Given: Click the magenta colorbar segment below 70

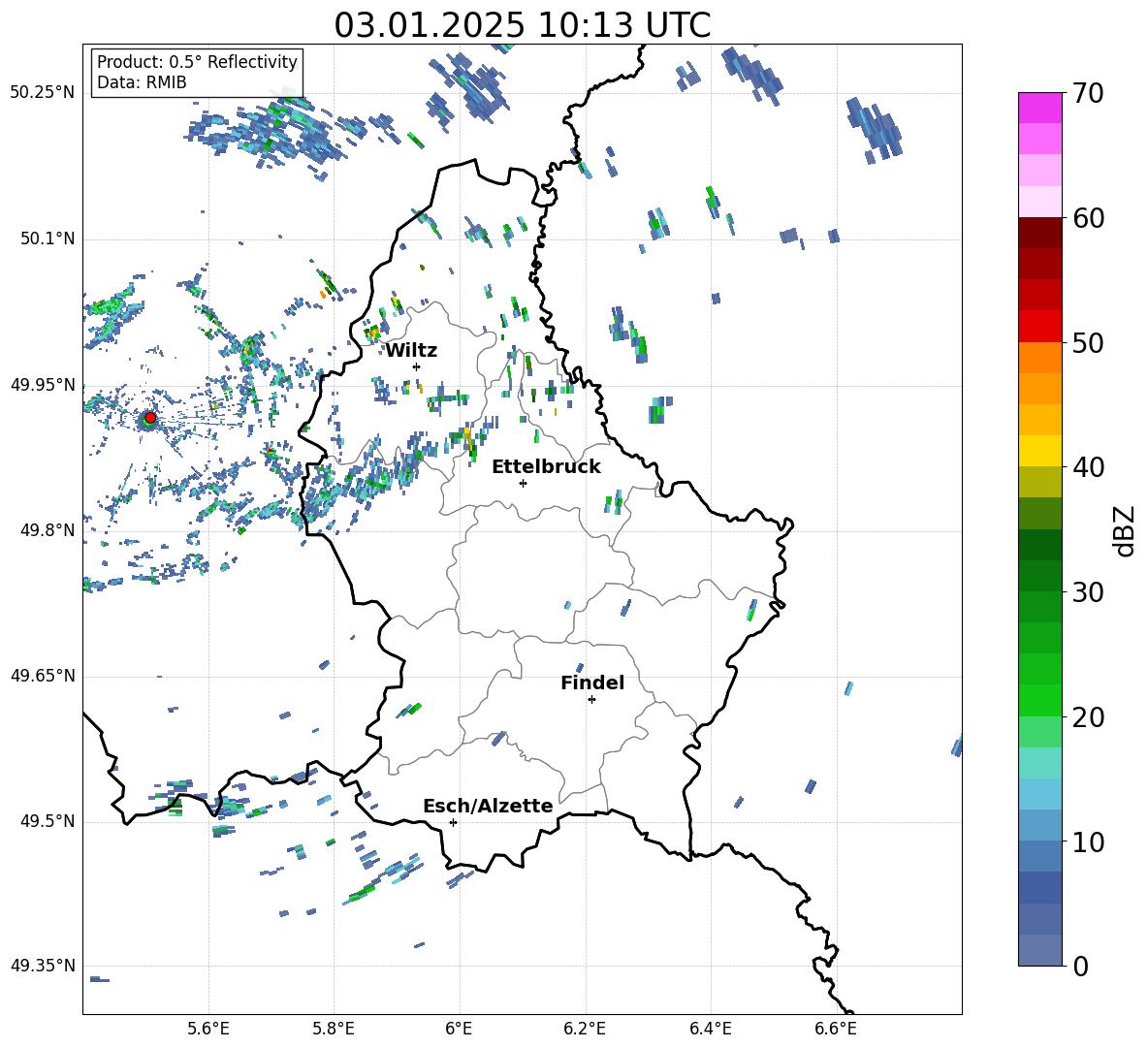Looking at the screenshot, I should (x=1039, y=108).
